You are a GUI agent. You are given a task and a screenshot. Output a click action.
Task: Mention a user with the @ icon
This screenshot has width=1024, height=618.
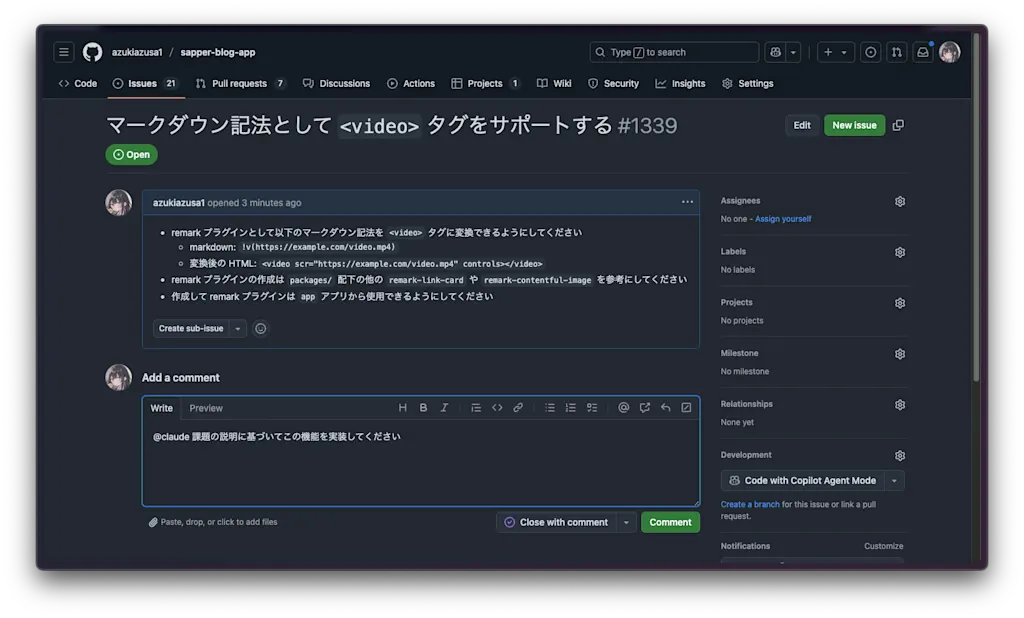pos(624,408)
